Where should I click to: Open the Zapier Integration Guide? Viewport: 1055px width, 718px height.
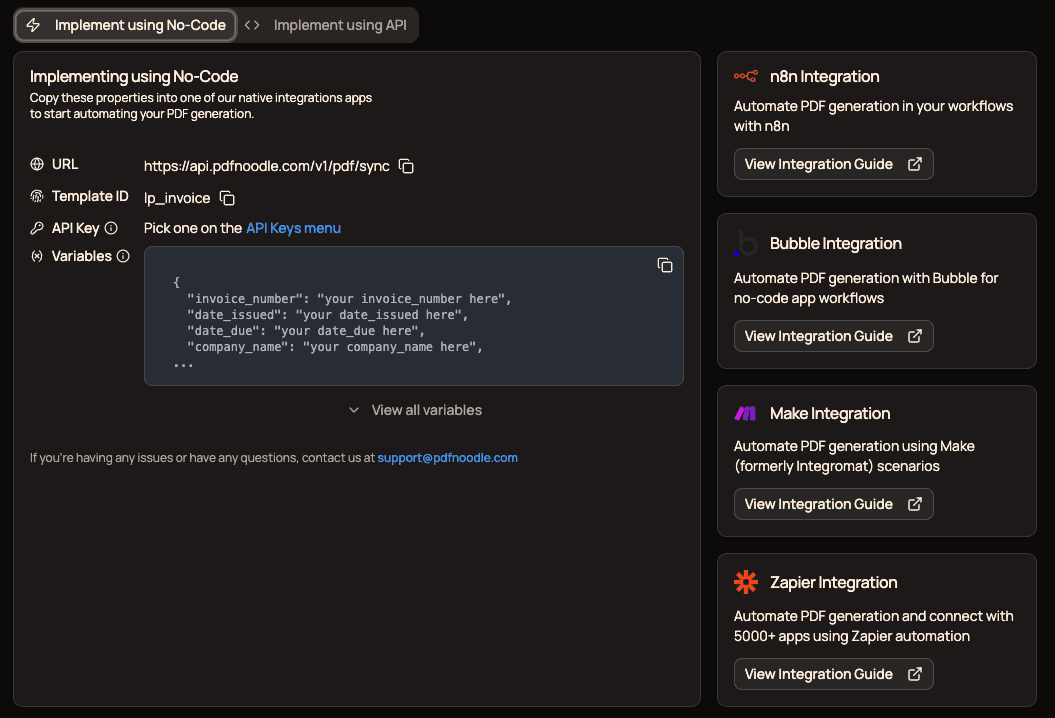click(833, 673)
